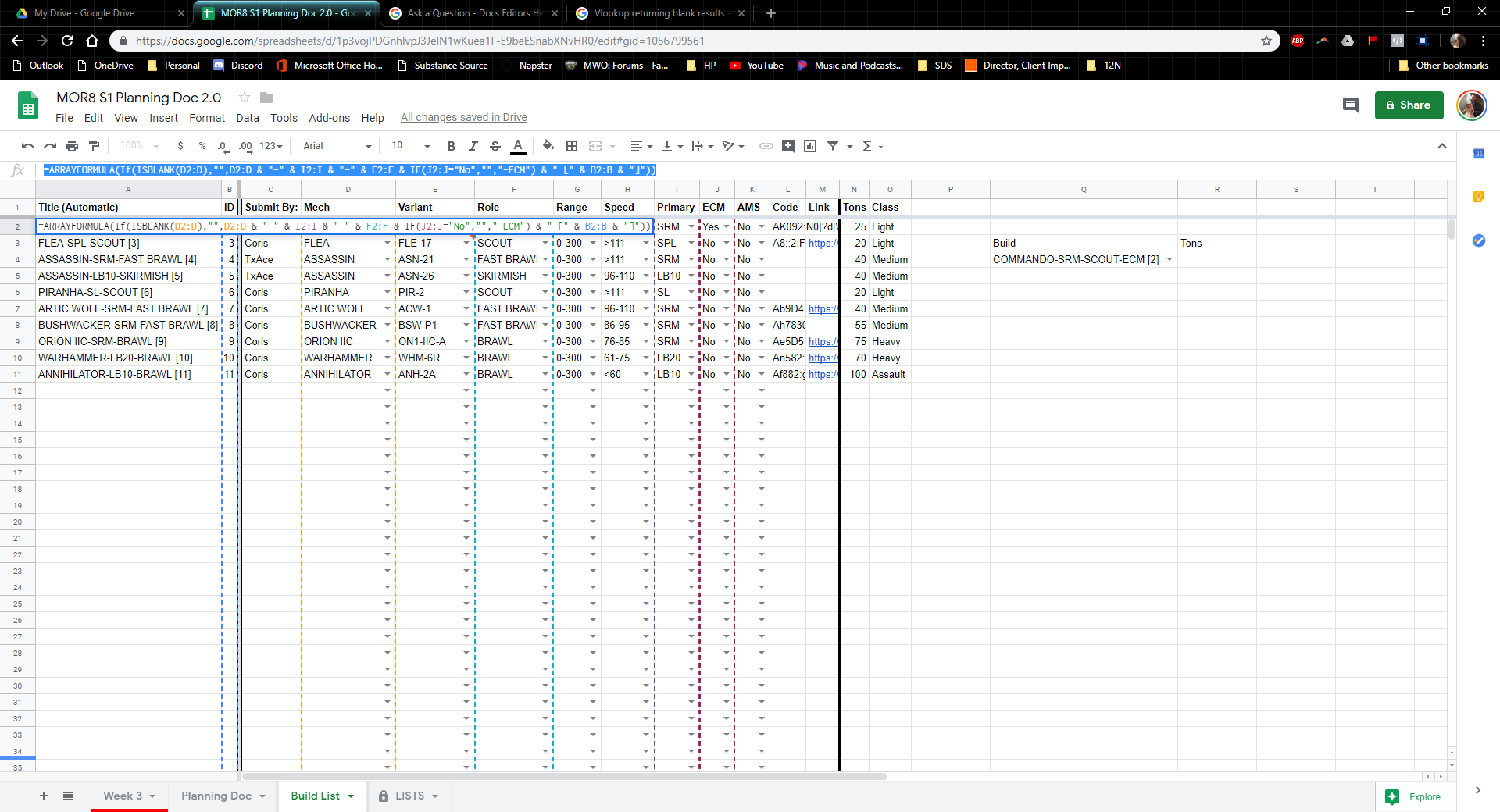Open the Arial font dropdown
This screenshot has width=1500, height=812.
[337, 146]
